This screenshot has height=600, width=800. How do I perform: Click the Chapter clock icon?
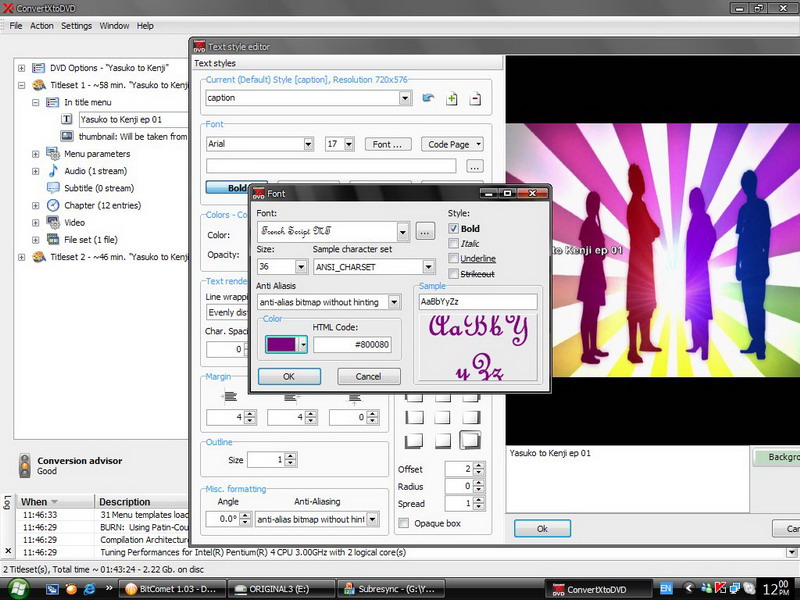pyautogui.click(x=53, y=205)
